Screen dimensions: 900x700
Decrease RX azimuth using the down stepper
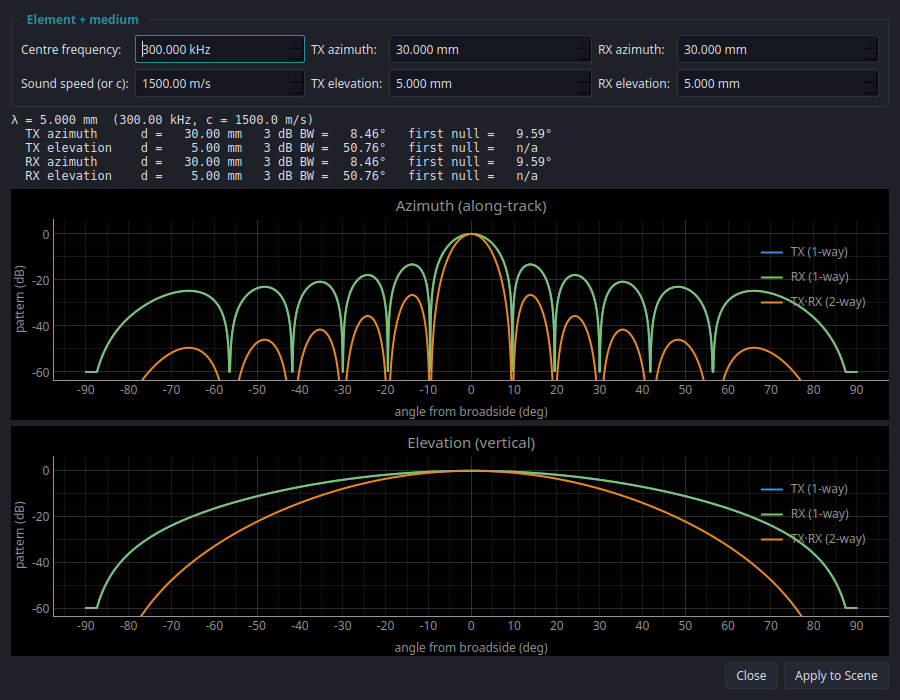pyautogui.click(x=871, y=56)
